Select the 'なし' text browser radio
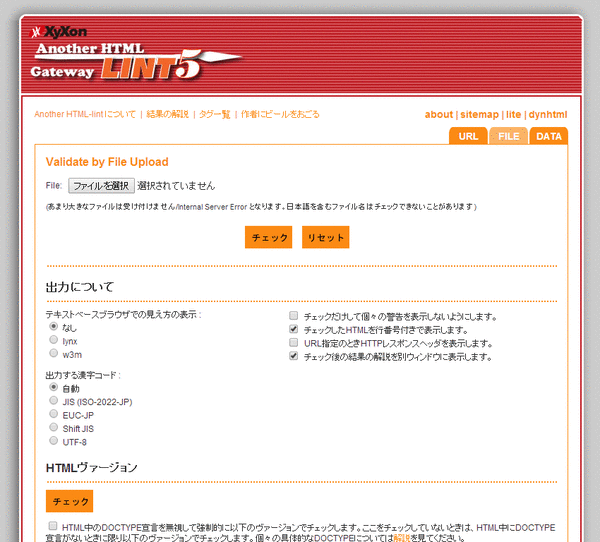The image size is (600, 542). click(x=54, y=327)
